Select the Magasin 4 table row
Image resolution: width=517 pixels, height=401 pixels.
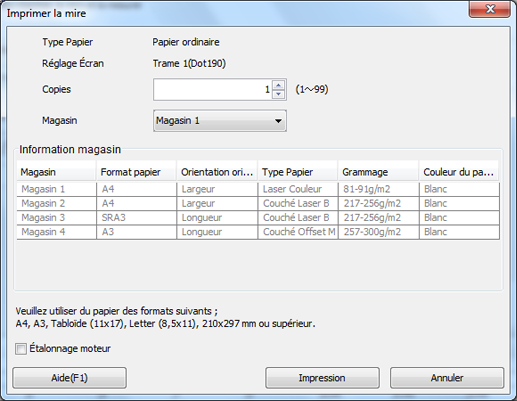258,232
